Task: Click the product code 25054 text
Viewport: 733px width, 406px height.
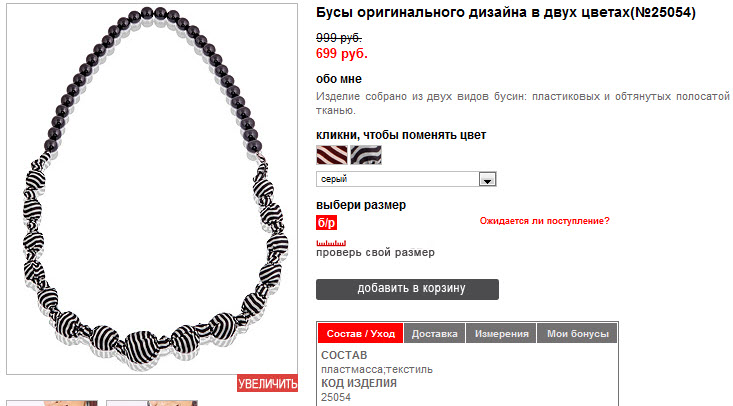Action: coord(336,397)
